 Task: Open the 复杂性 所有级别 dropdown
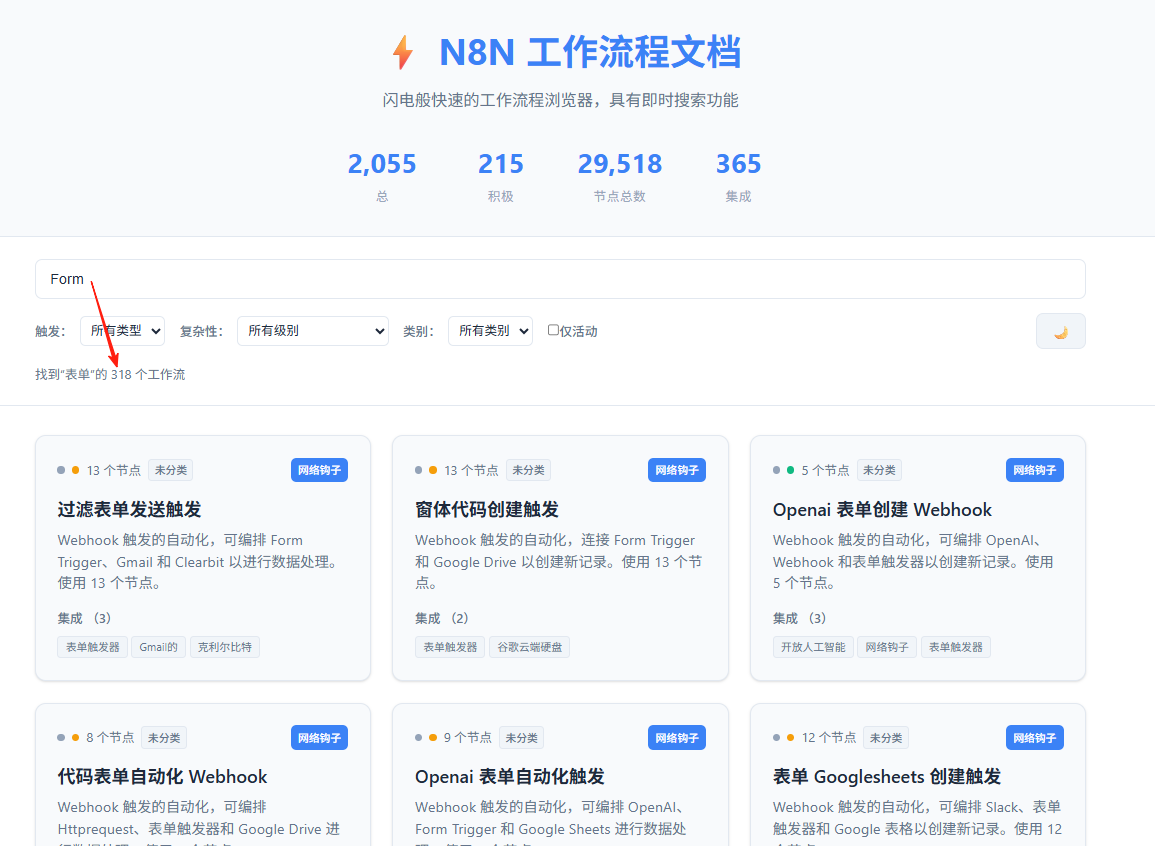312,331
